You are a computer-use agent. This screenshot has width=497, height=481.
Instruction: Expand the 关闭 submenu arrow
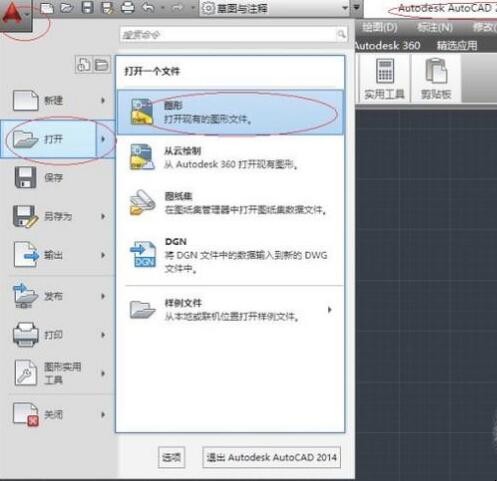pos(103,415)
